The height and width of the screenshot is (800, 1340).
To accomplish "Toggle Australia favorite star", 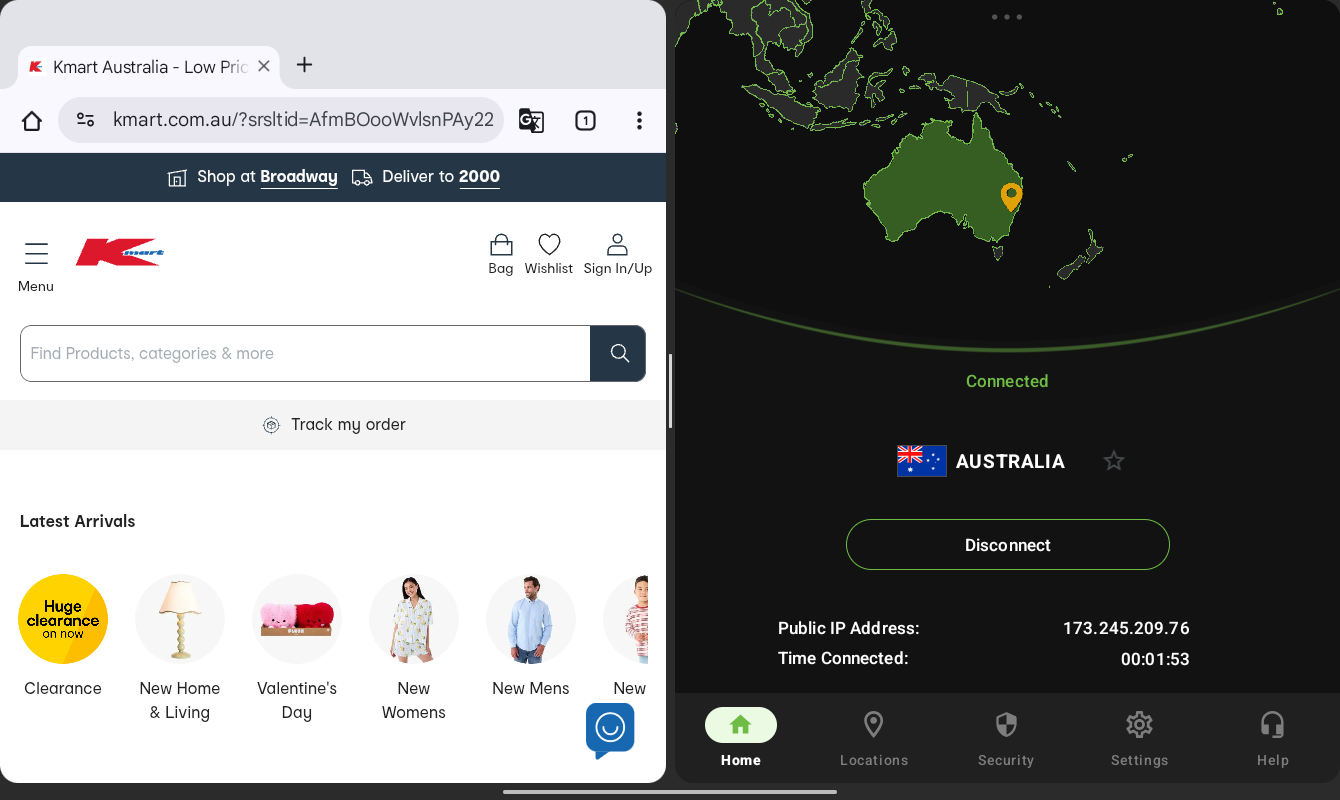I will (x=1114, y=461).
